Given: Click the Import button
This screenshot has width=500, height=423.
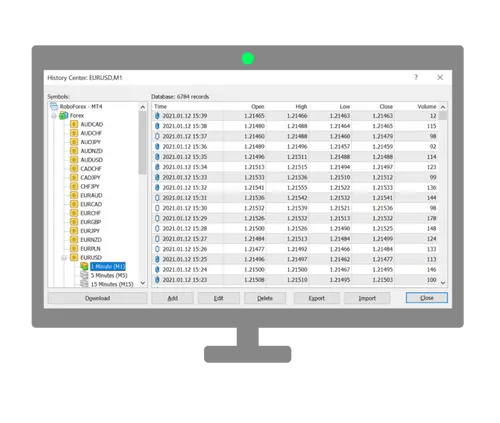Looking at the screenshot, I should click(x=367, y=298).
